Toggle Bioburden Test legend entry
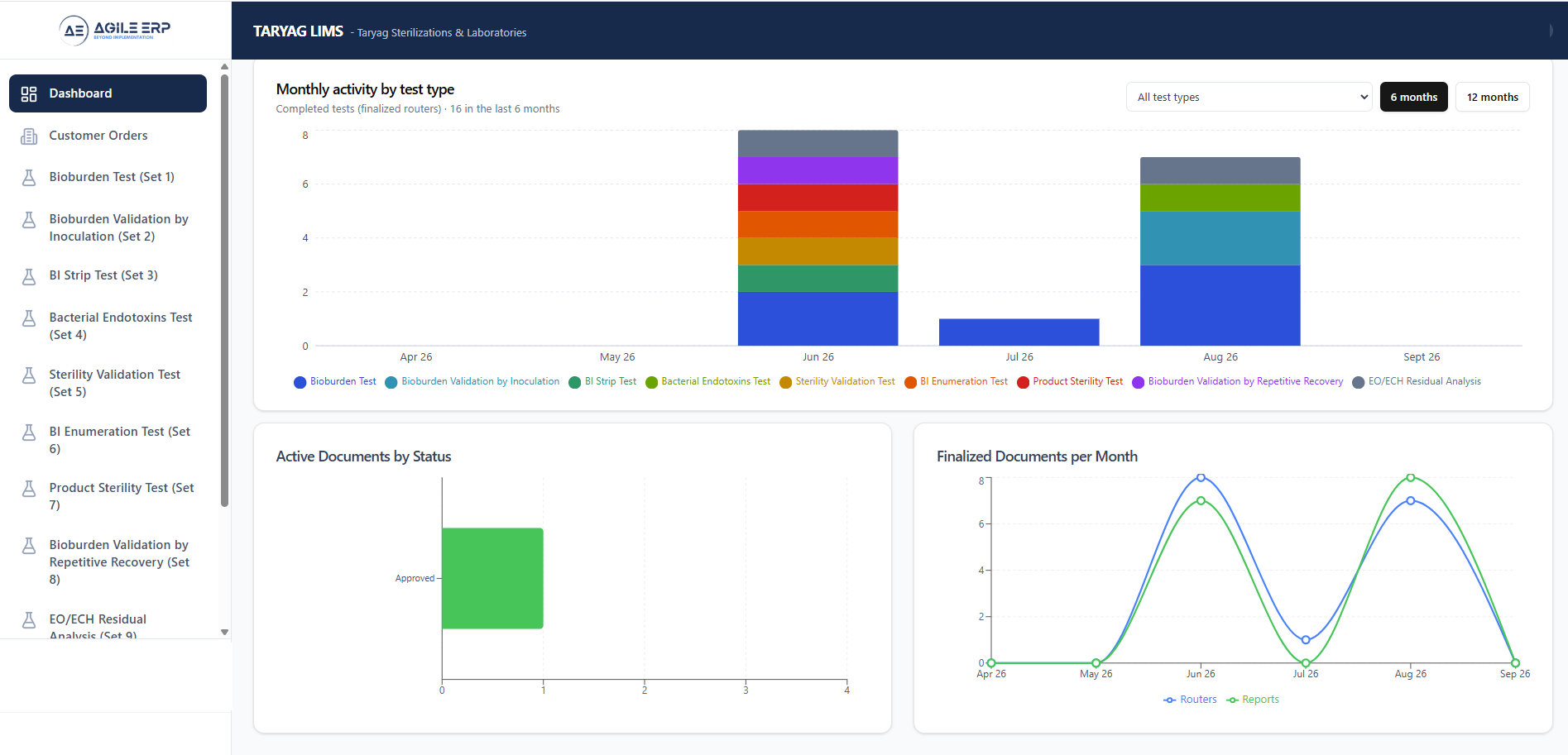Screen dimensions: 1568x755 pyautogui.click(x=335, y=381)
